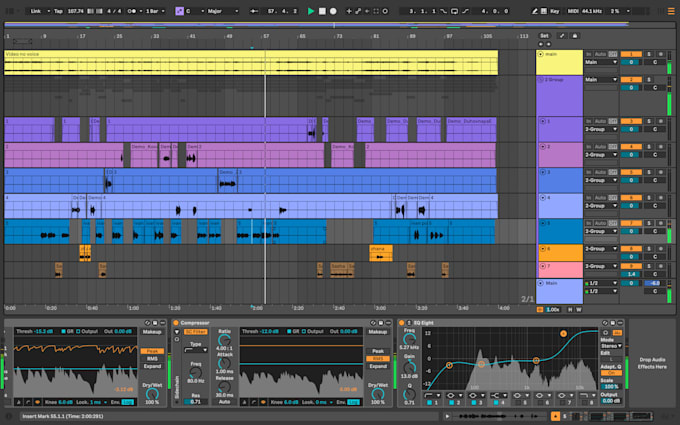Toggle the automation arm icon

point(358,11)
